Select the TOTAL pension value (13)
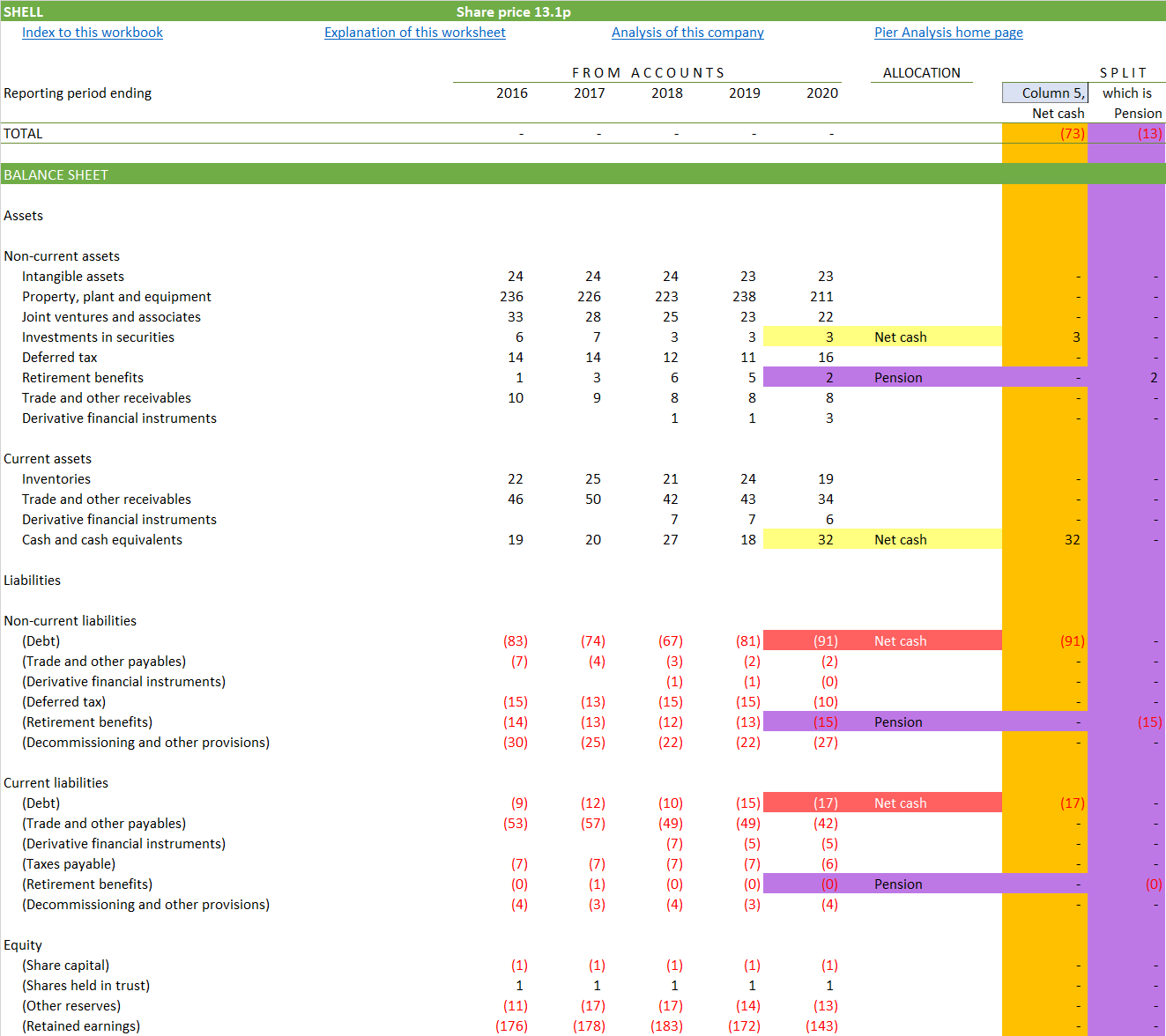 point(1149,133)
